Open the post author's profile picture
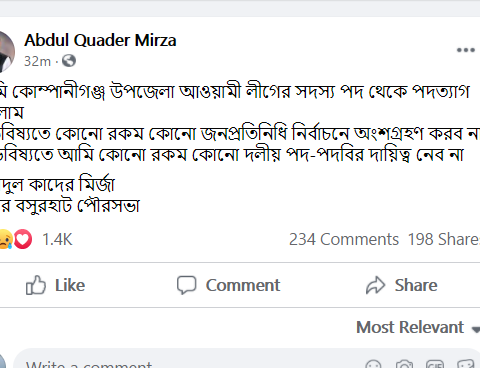Screen dimensions: 480x368 pyautogui.click(x=6, y=52)
